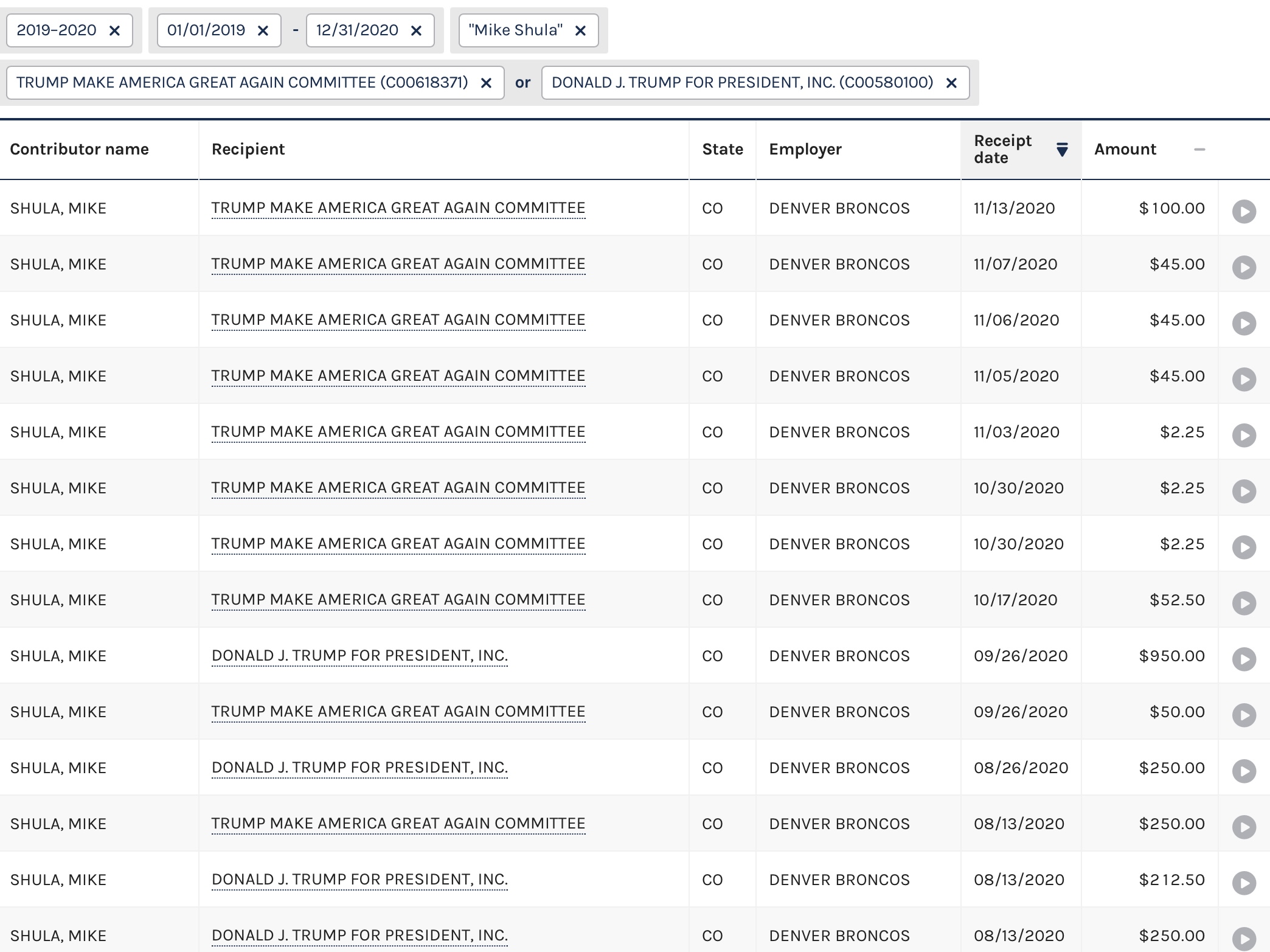Open Donald J. Trump for President link, $212.50 row
This screenshot has width=1270, height=952.
pos(359,880)
